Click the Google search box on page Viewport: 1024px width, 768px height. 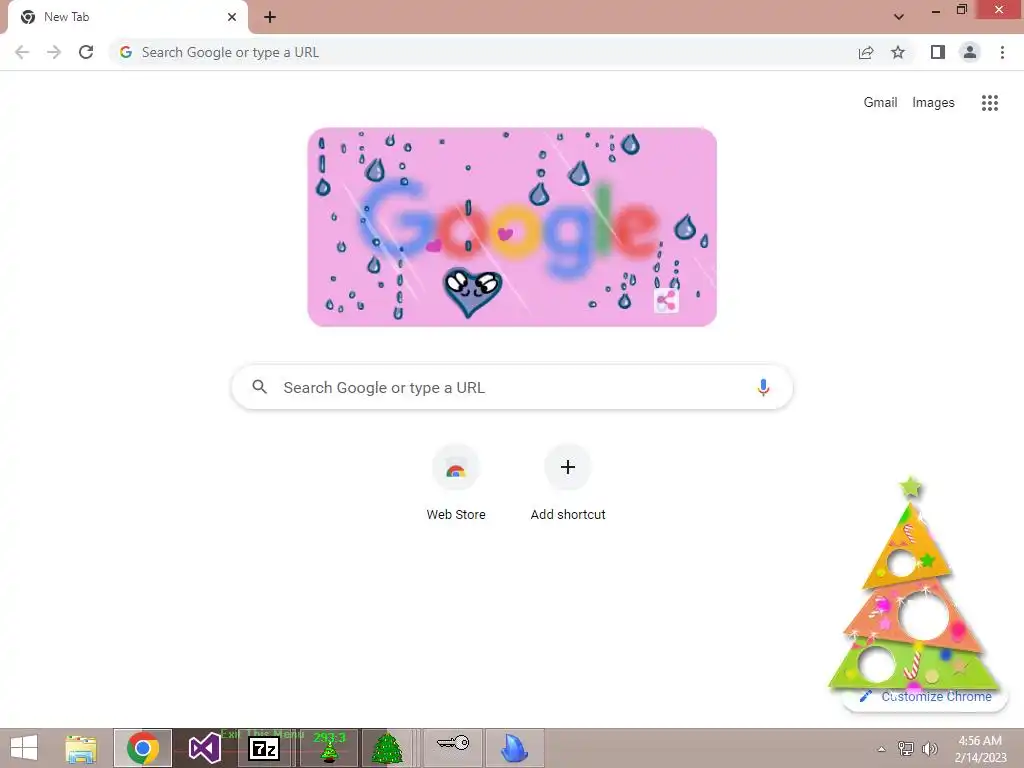(x=512, y=387)
